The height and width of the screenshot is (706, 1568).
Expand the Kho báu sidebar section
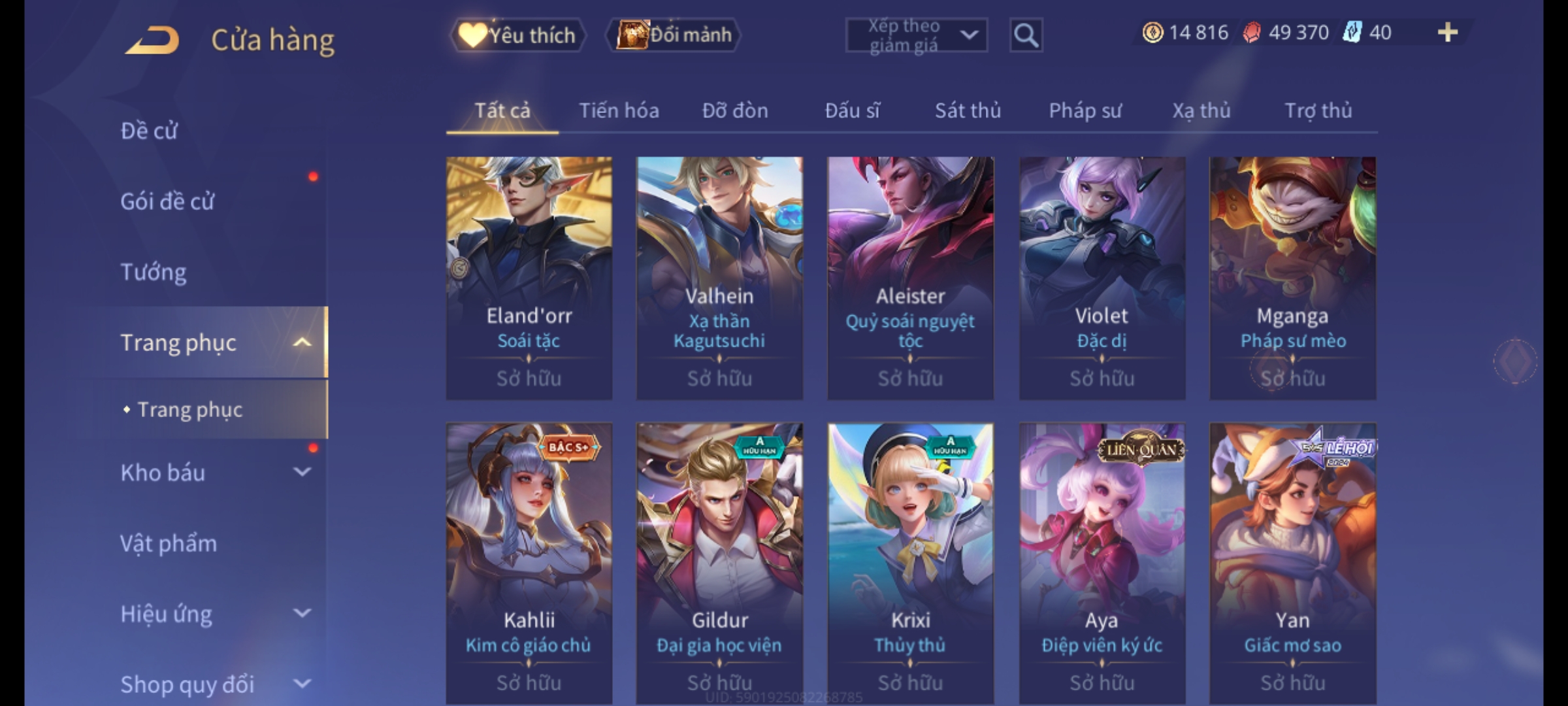[302, 472]
